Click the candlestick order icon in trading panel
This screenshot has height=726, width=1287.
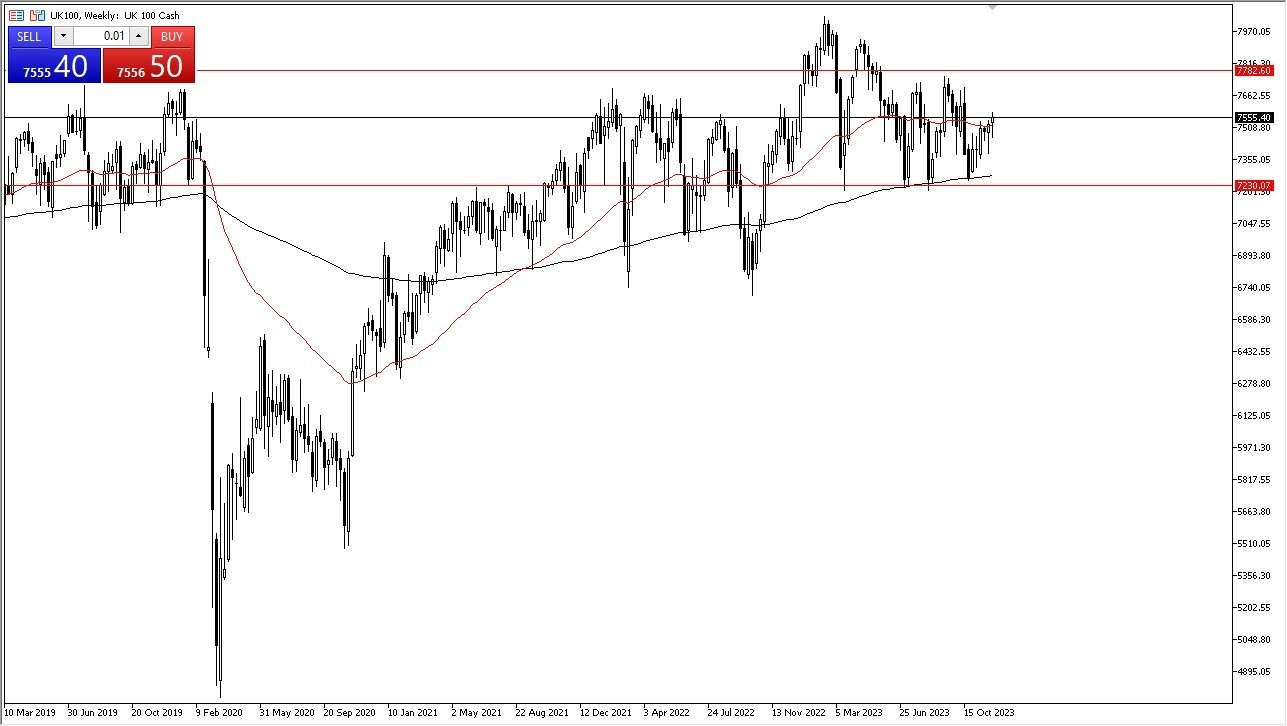pyautogui.click(x=35, y=15)
